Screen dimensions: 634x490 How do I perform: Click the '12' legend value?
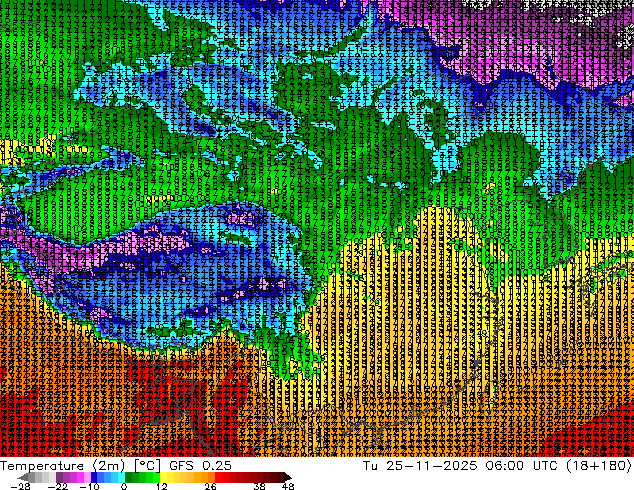point(162,486)
